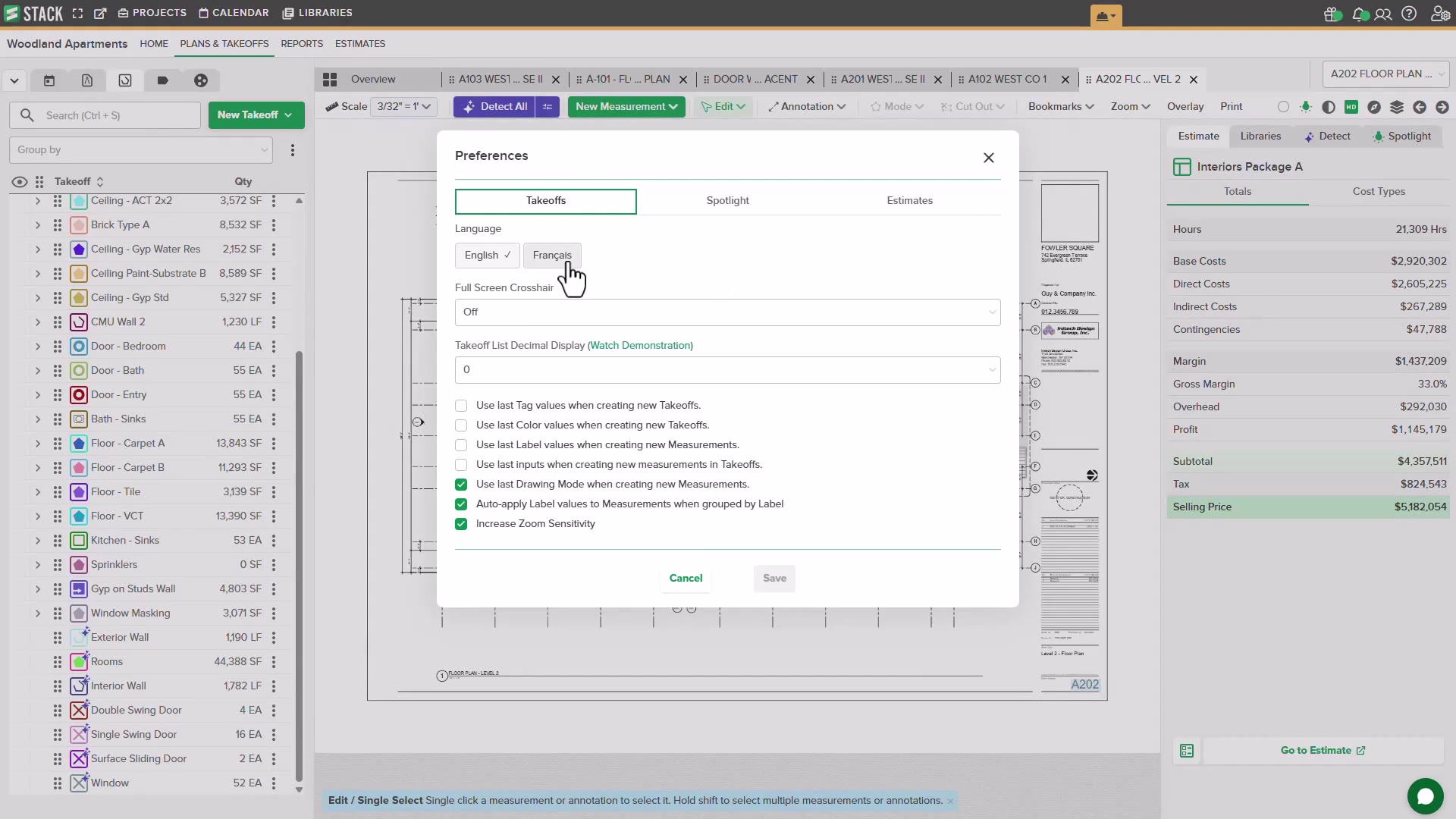The width and height of the screenshot is (1456, 819).
Task: Expand the Brick Type A takeoff row
Action: coord(37,225)
